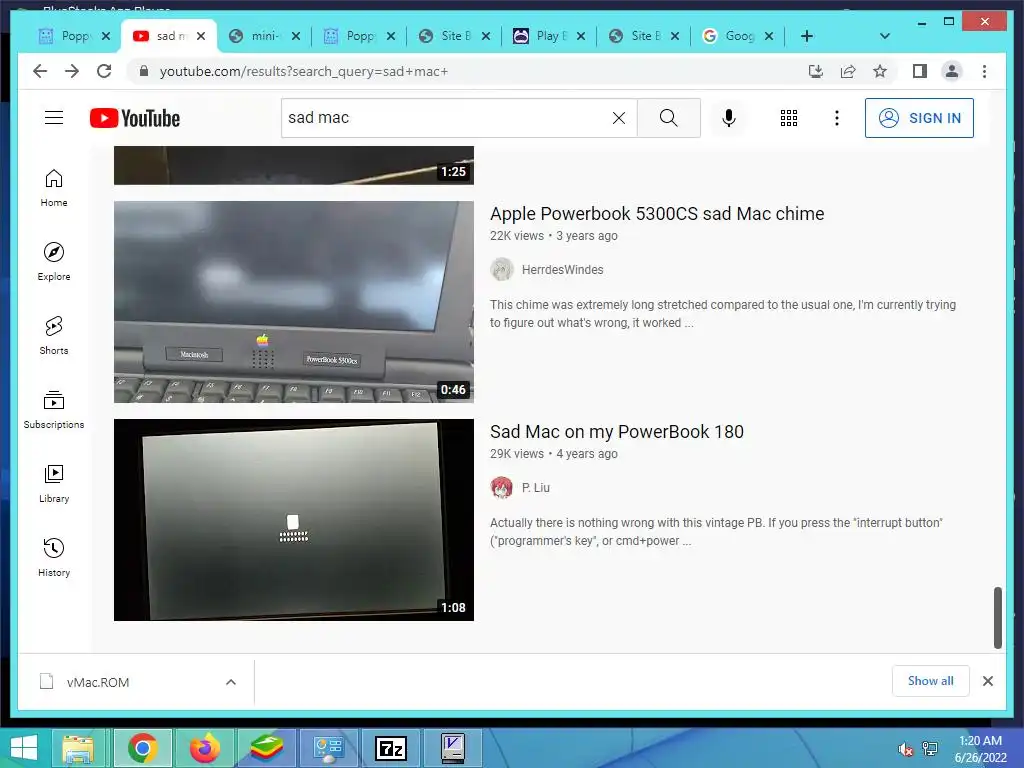This screenshot has width=1024, height=768.
Task: Open Windows Start button
Action: coord(24,748)
